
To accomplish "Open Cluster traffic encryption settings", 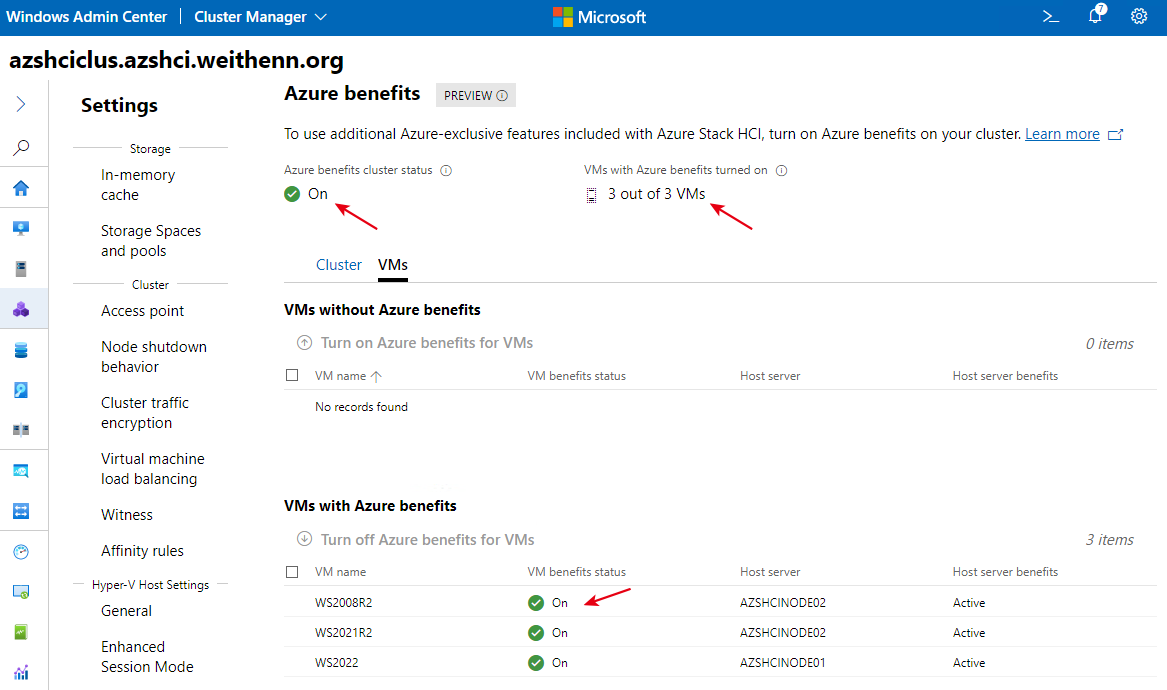I will click(x=144, y=412).
